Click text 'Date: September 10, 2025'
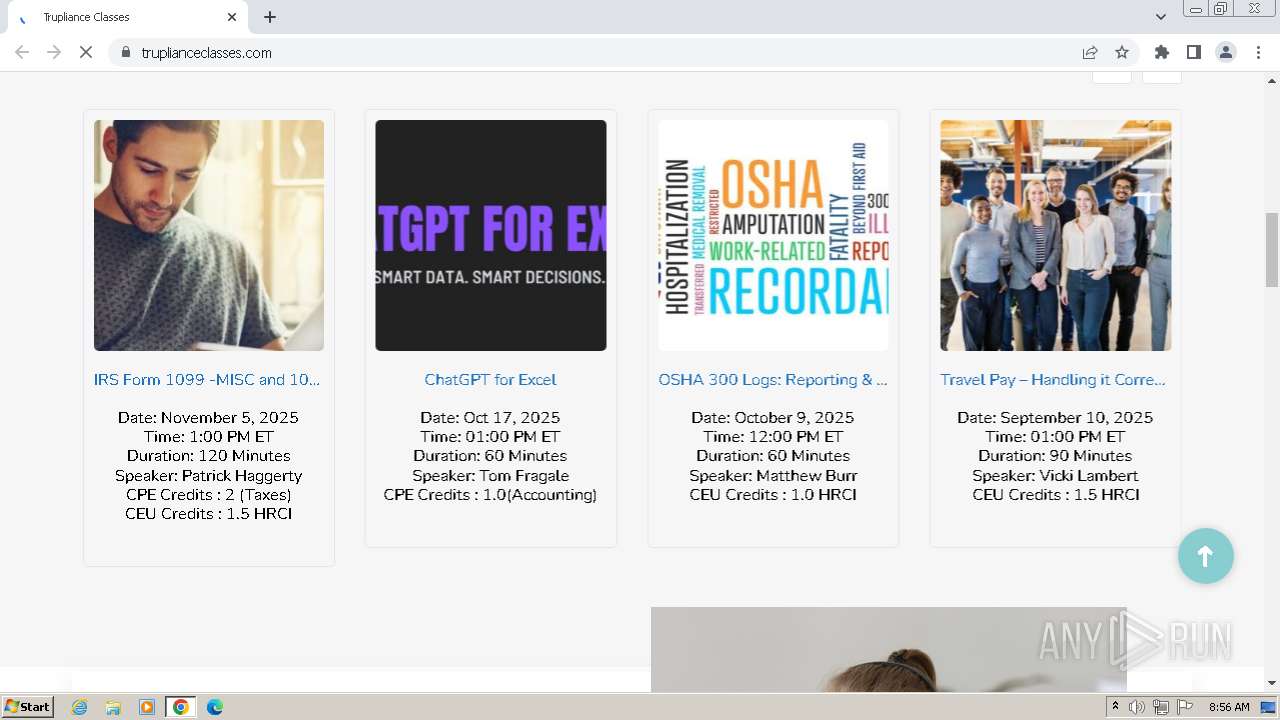Image resolution: width=1280 pixels, height=720 pixels. (1055, 418)
